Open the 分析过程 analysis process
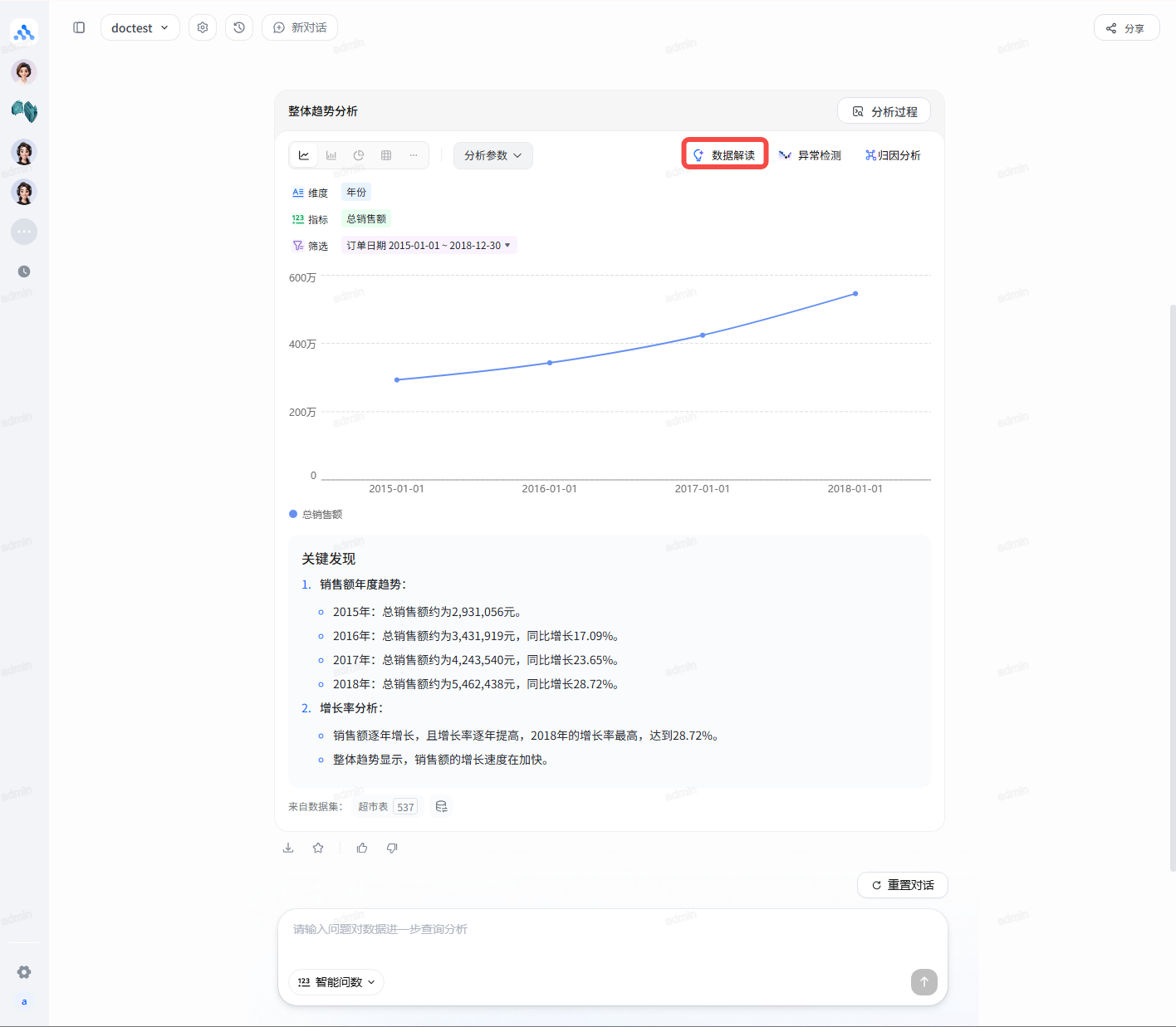This screenshot has width=1176, height=1027. click(x=884, y=111)
